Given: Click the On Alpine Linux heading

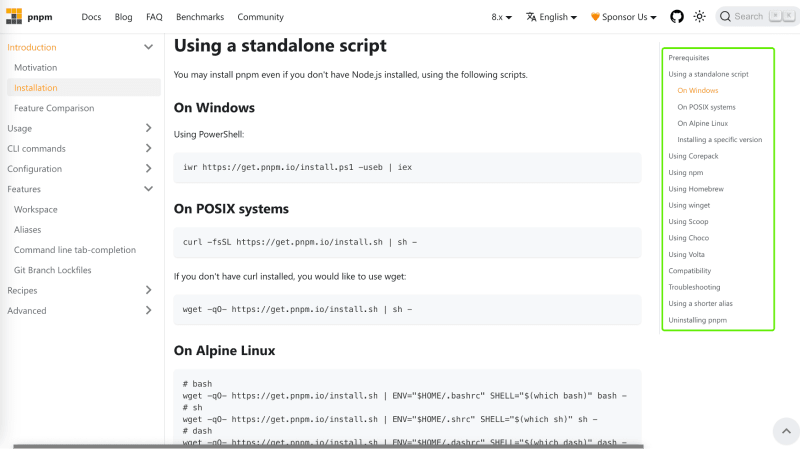Looking at the screenshot, I should (224, 351).
